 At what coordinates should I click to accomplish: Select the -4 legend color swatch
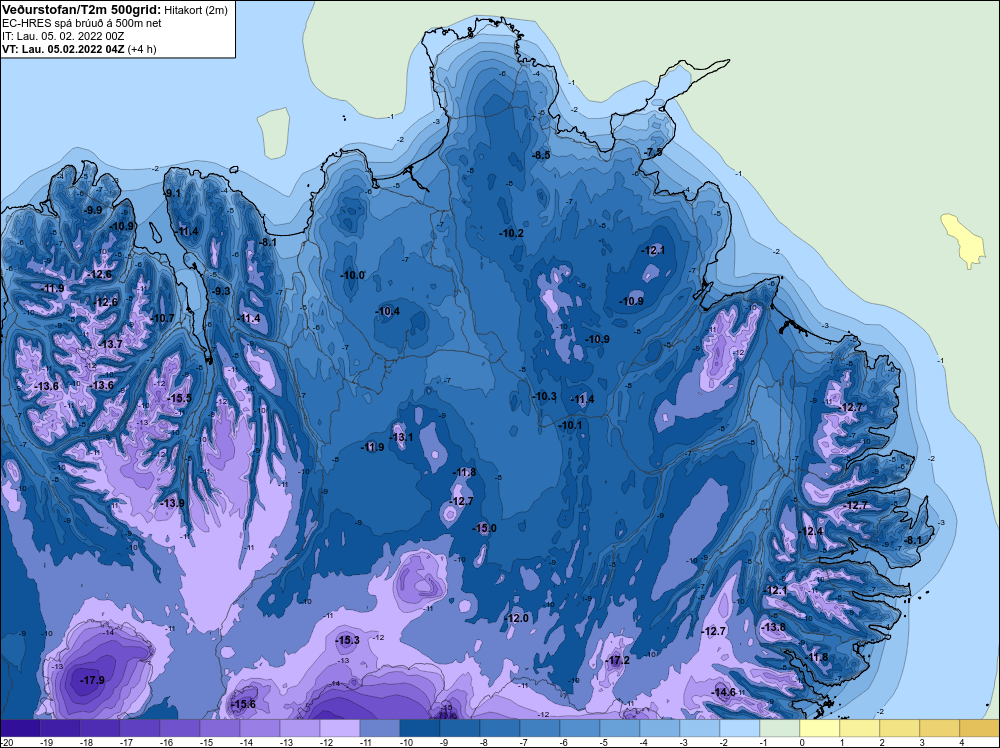659,728
